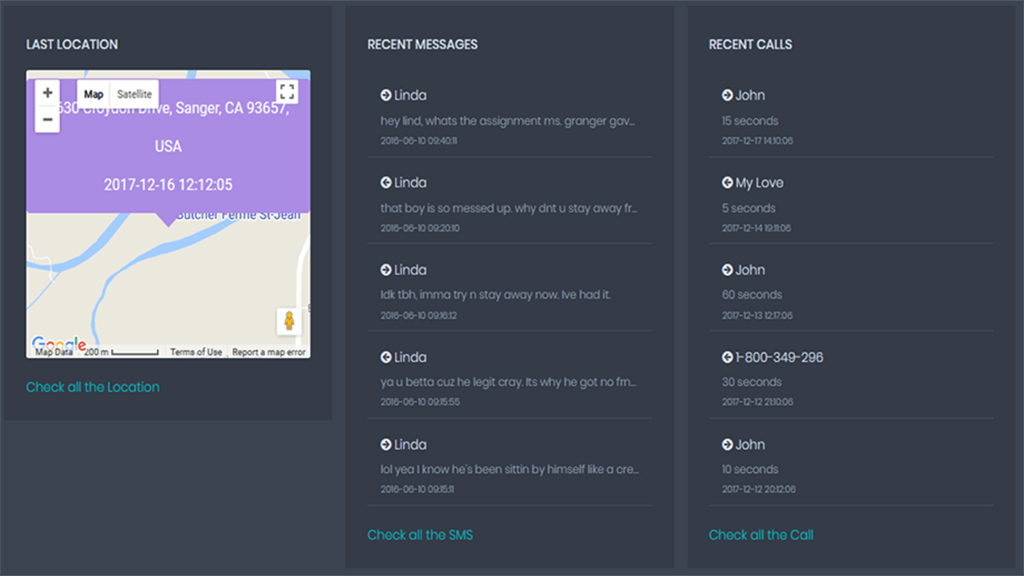Open Check all the Call

tap(761, 534)
